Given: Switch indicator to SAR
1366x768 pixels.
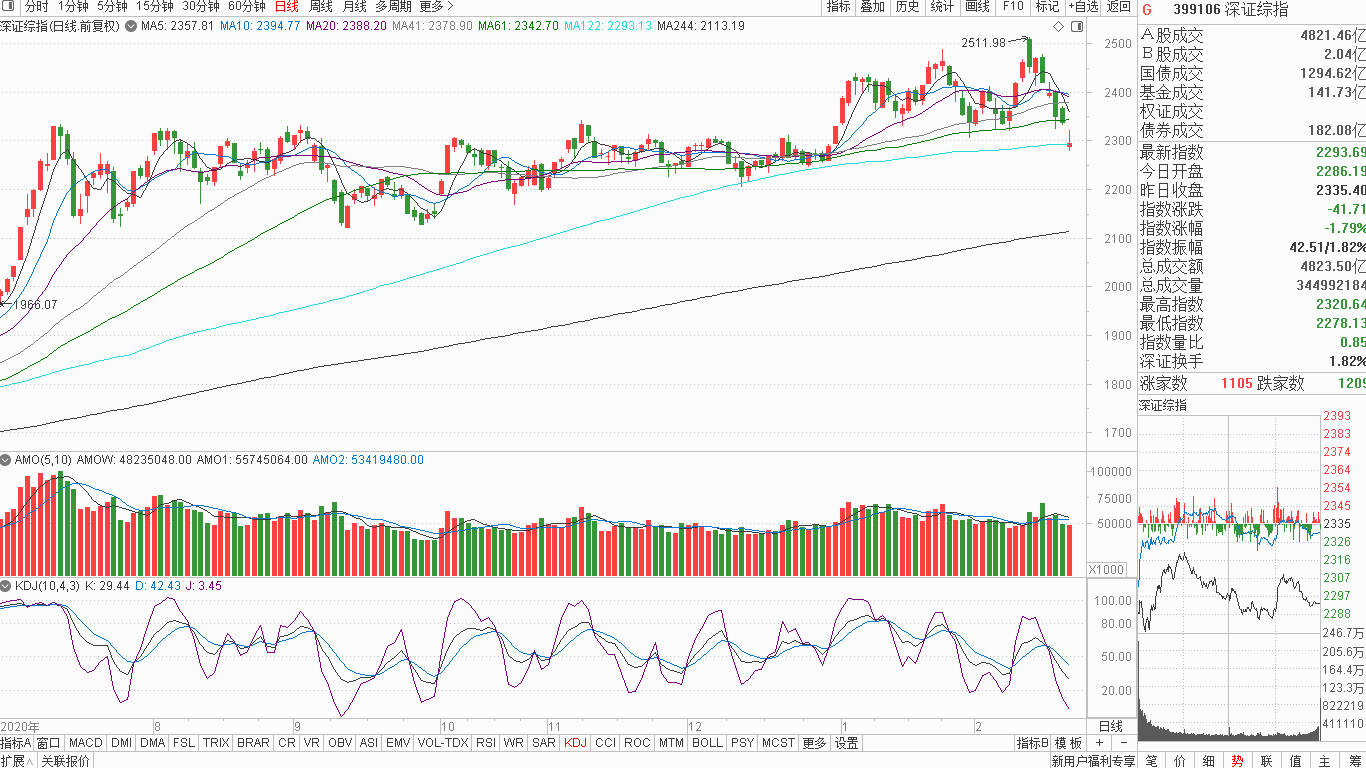Looking at the screenshot, I should pyautogui.click(x=544, y=743).
